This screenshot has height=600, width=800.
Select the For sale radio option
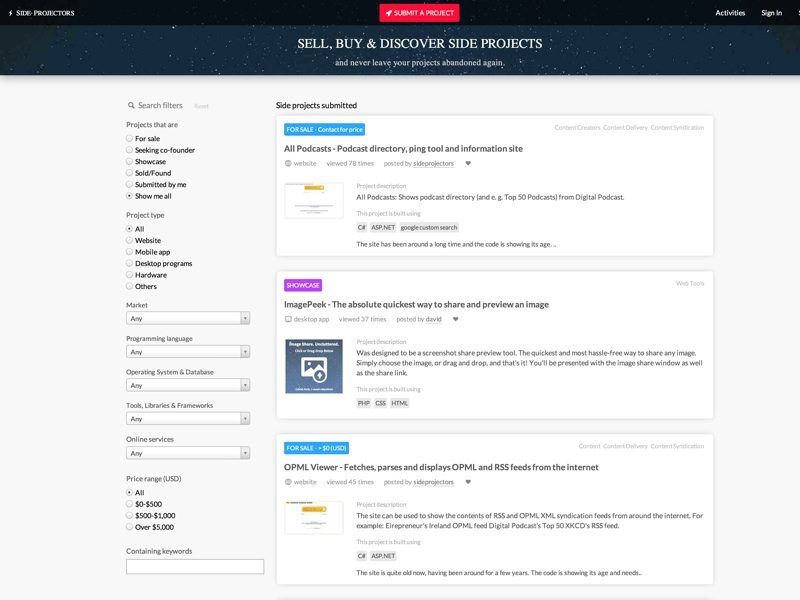(x=129, y=138)
